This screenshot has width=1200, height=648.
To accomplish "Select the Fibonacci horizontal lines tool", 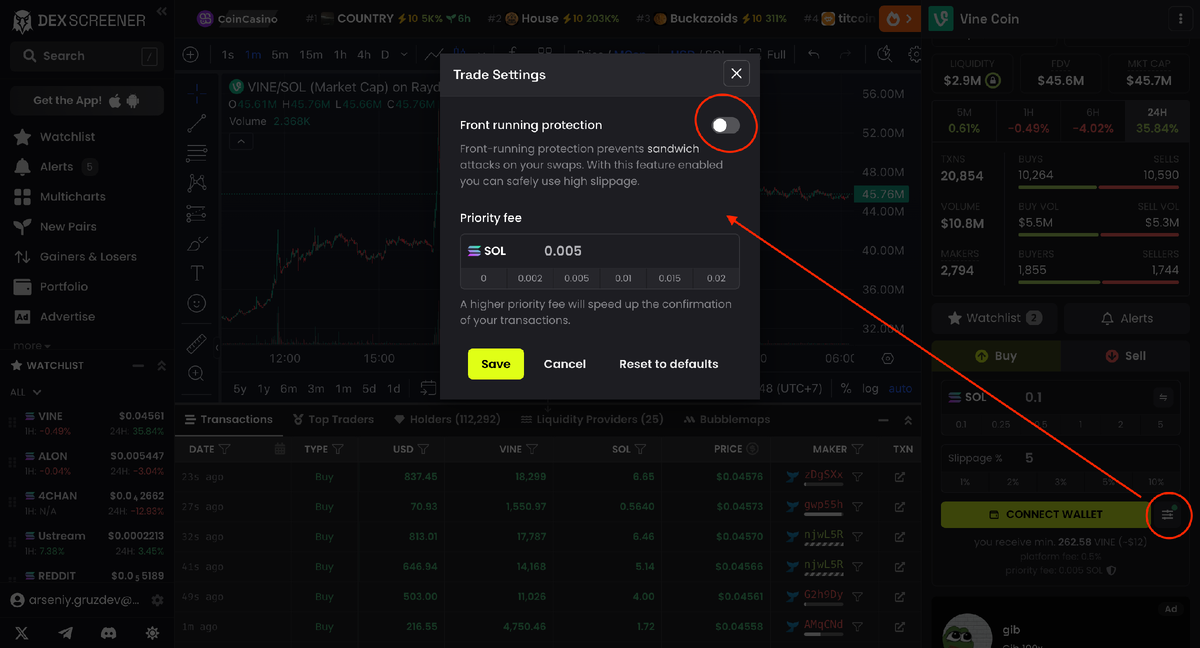I will click(196, 154).
